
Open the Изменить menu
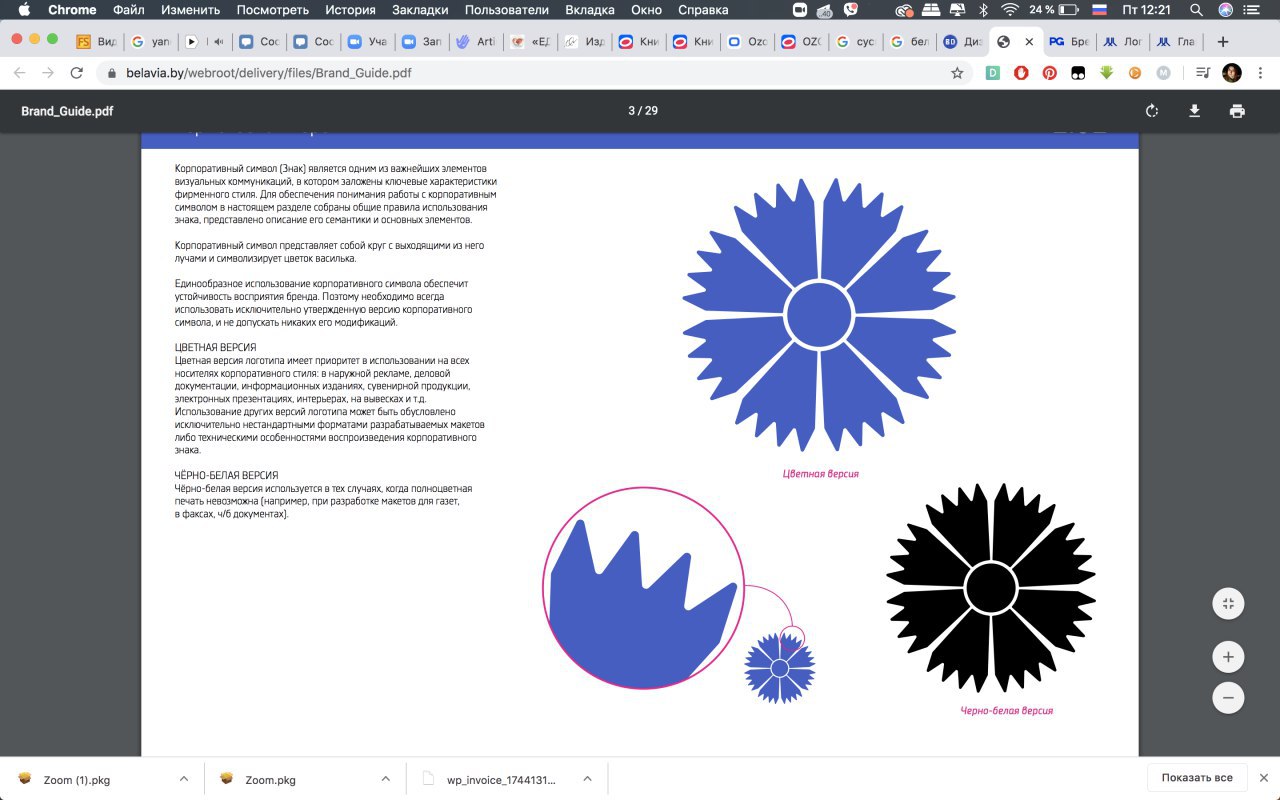(190, 10)
